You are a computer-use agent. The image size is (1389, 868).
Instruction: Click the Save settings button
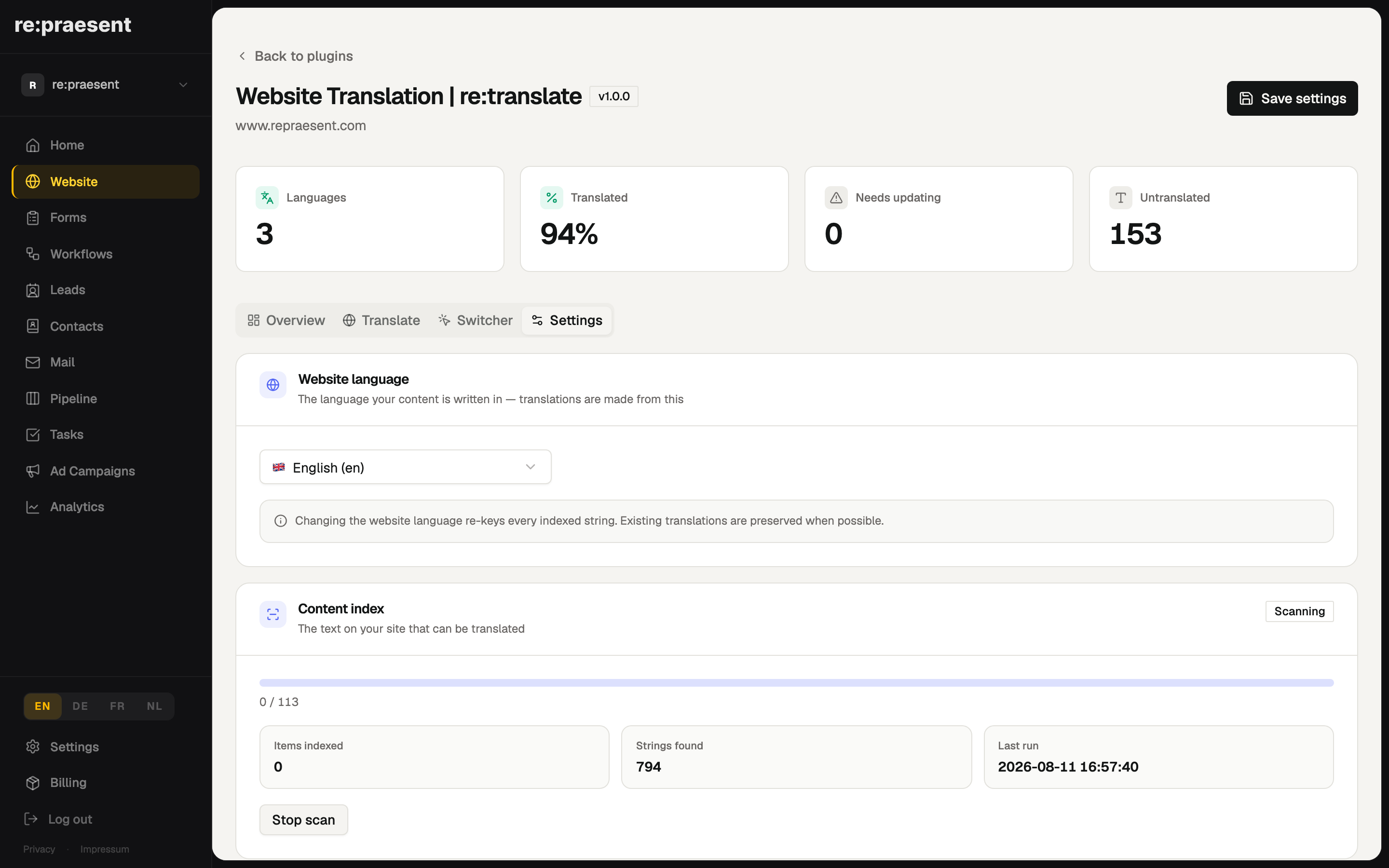(1292, 98)
